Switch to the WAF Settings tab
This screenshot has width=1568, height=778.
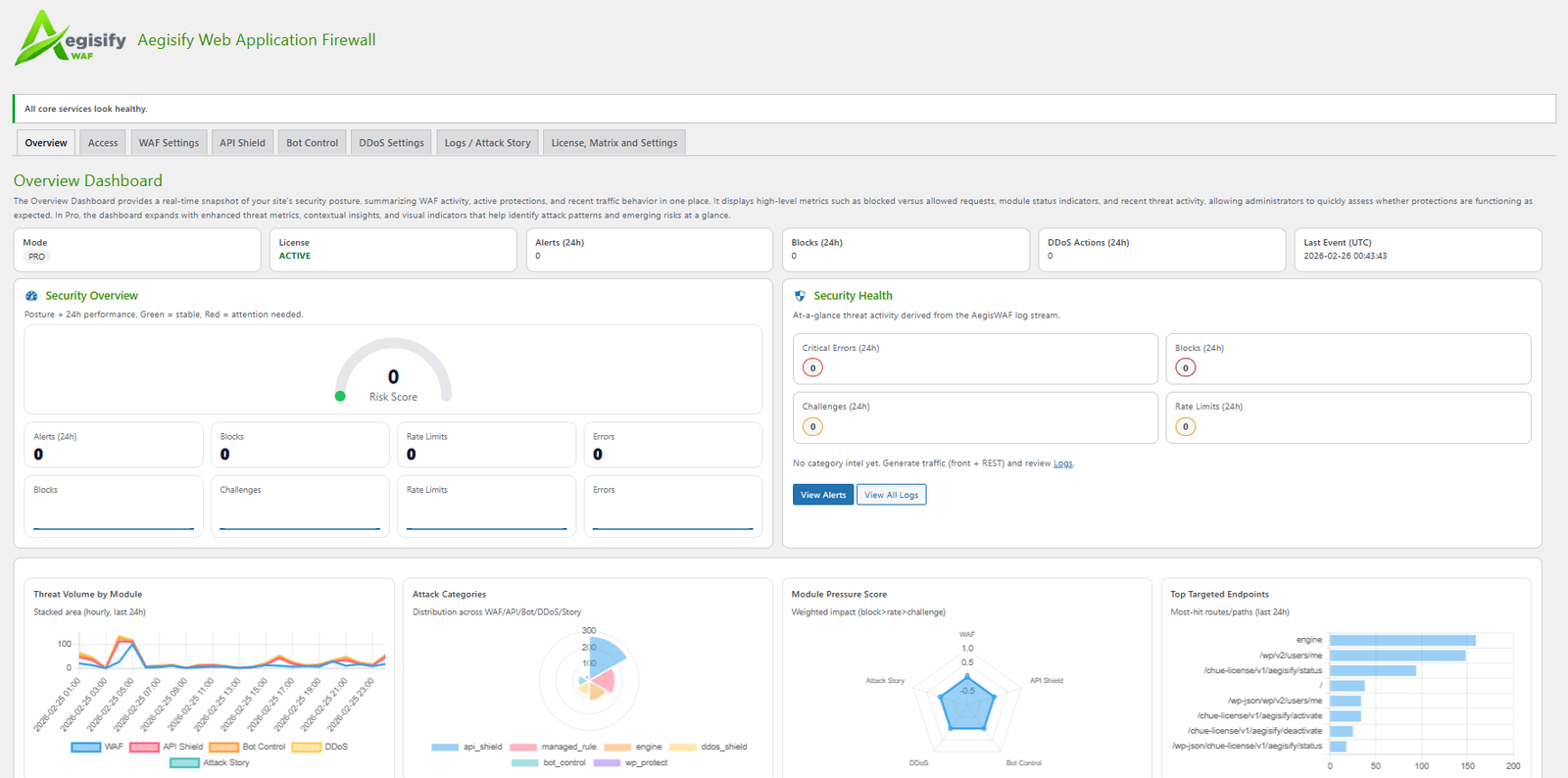click(169, 143)
